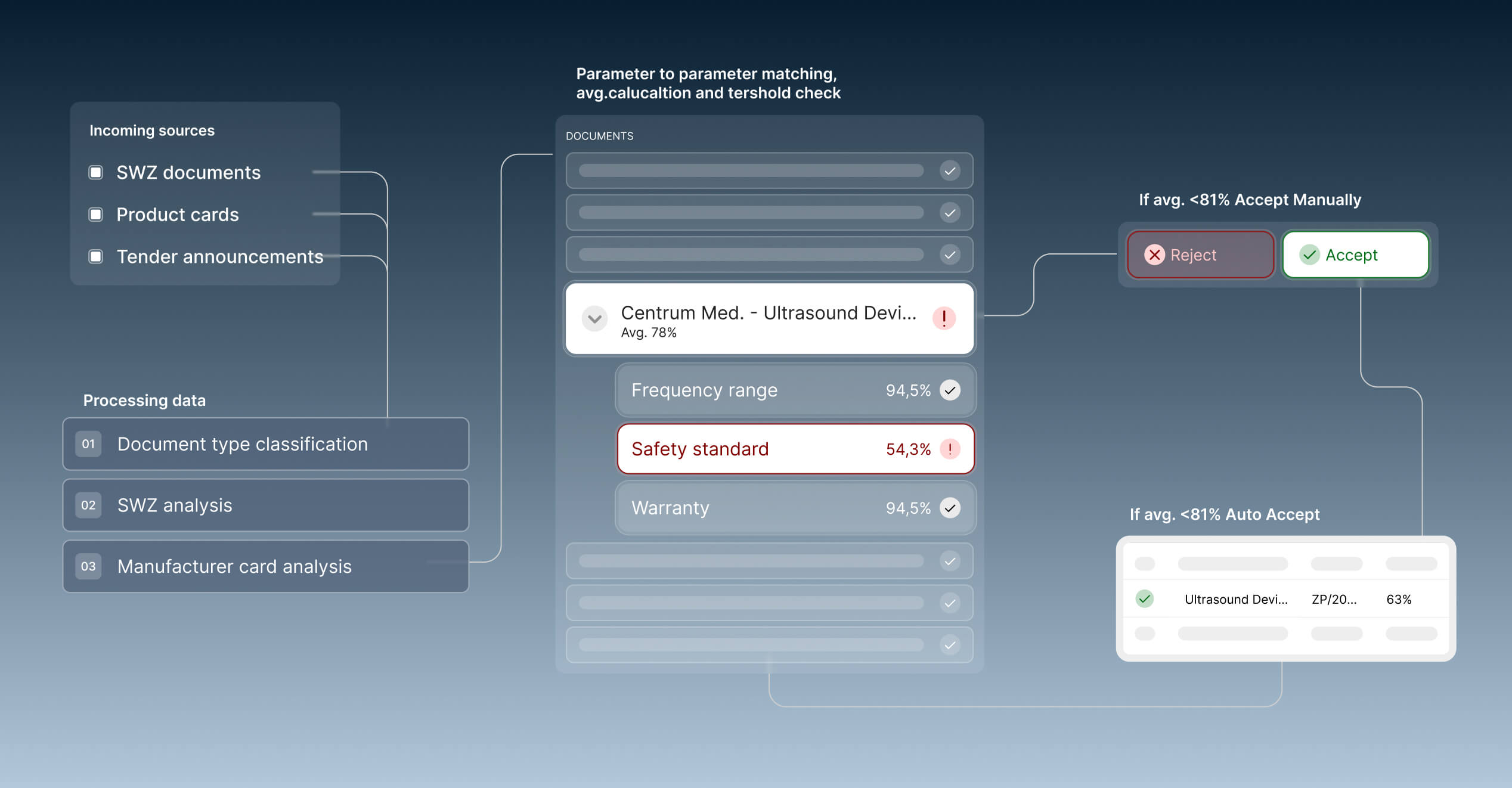Open the Frequency range parameter row
1512x788 pixels.
[795, 390]
